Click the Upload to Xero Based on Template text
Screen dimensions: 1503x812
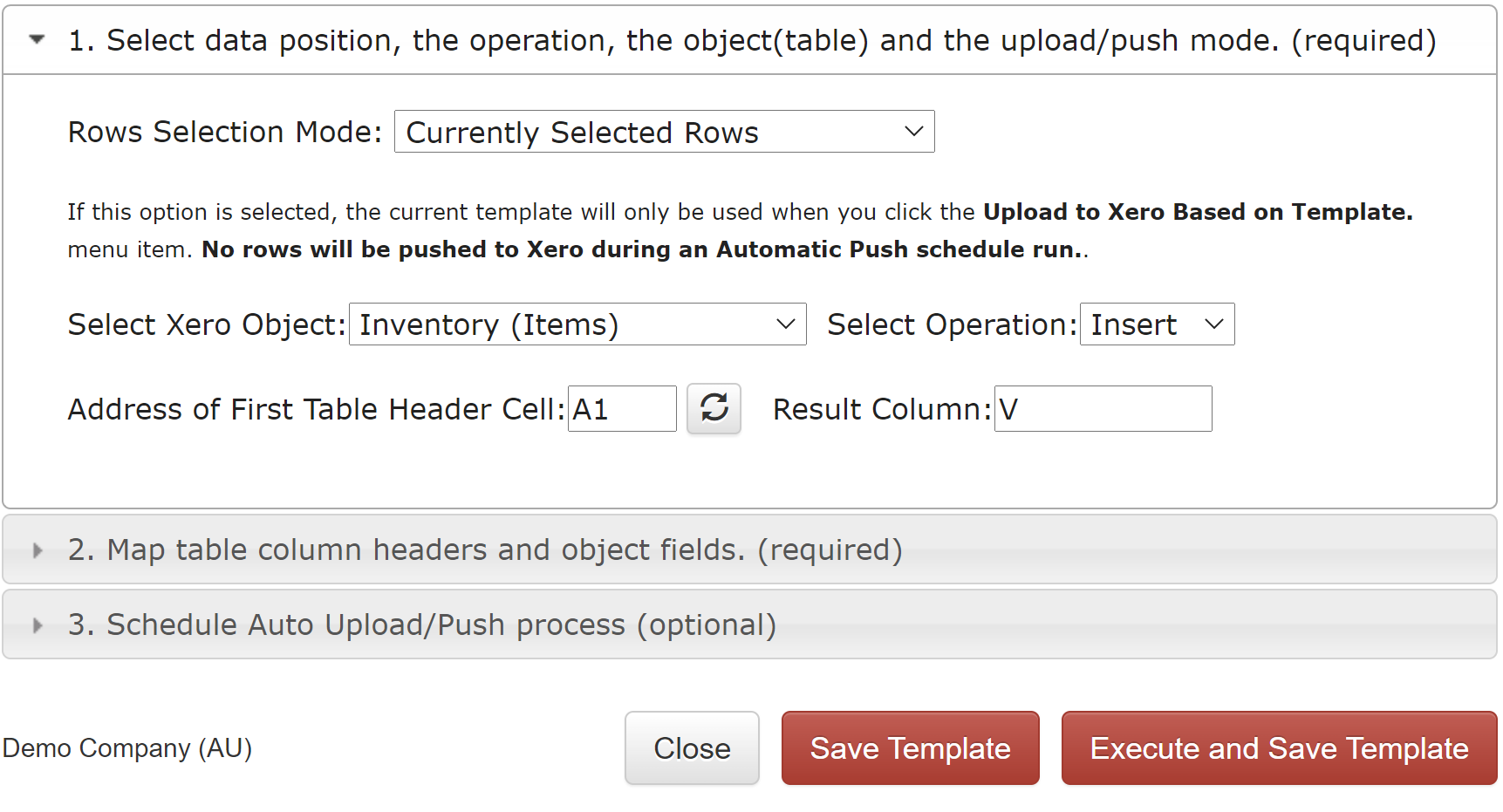1198,212
